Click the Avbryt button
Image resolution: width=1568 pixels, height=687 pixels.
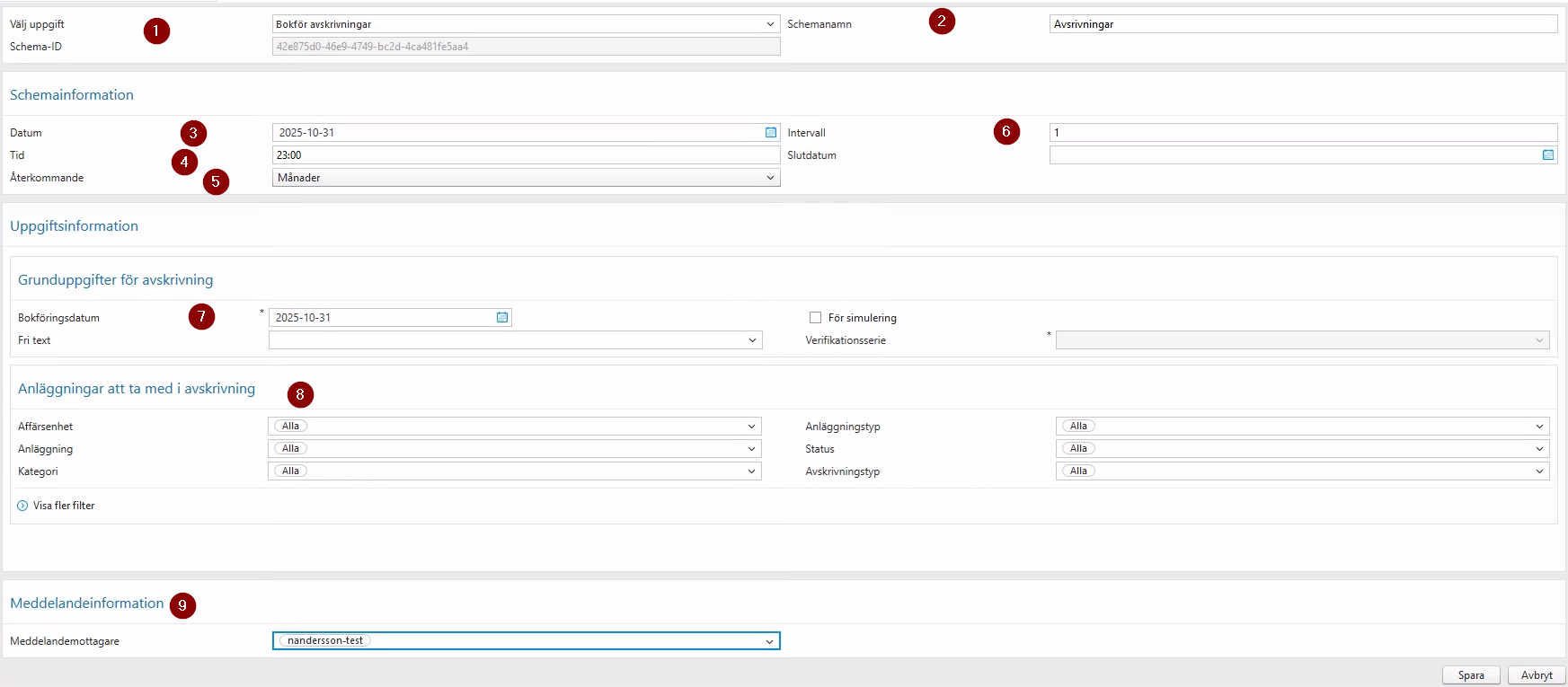[1537, 675]
